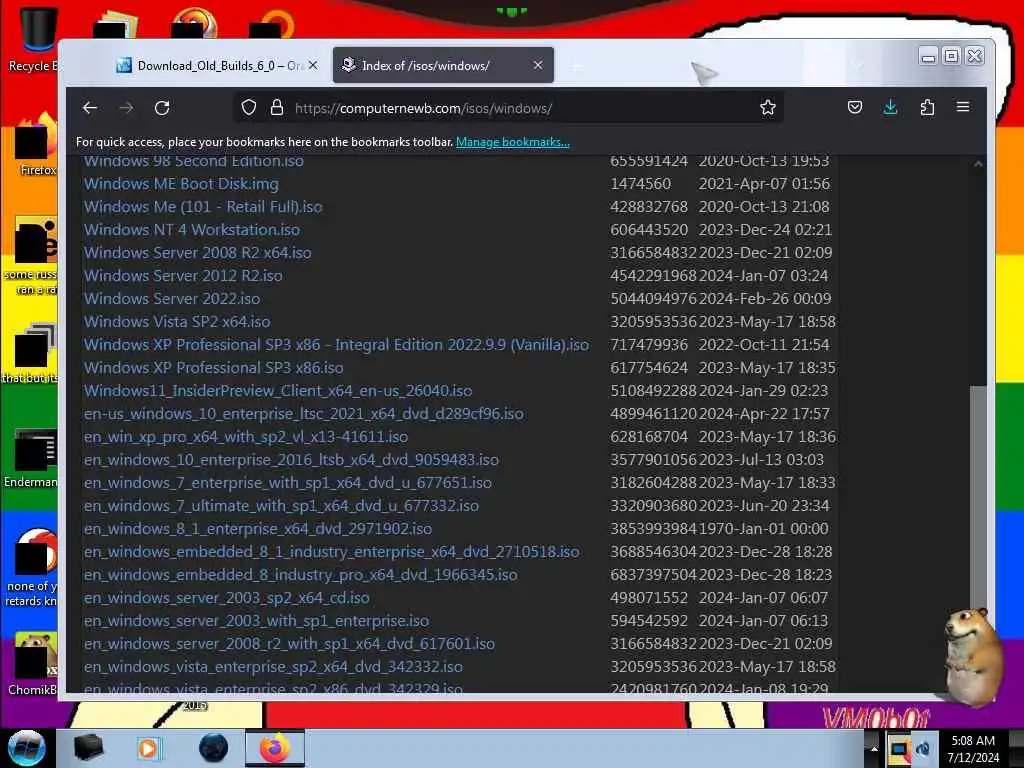Download Windows ME Boot Disk.img
This screenshot has height=768, width=1024.
[x=181, y=184]
